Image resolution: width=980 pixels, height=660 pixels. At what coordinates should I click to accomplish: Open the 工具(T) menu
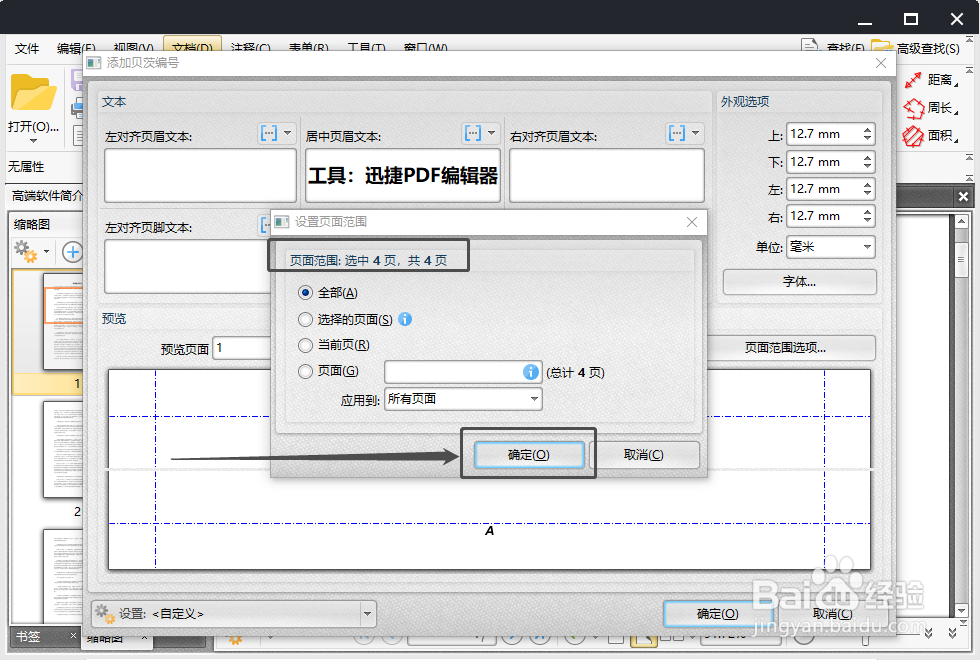pyautogui.click(x=366, y=48)
